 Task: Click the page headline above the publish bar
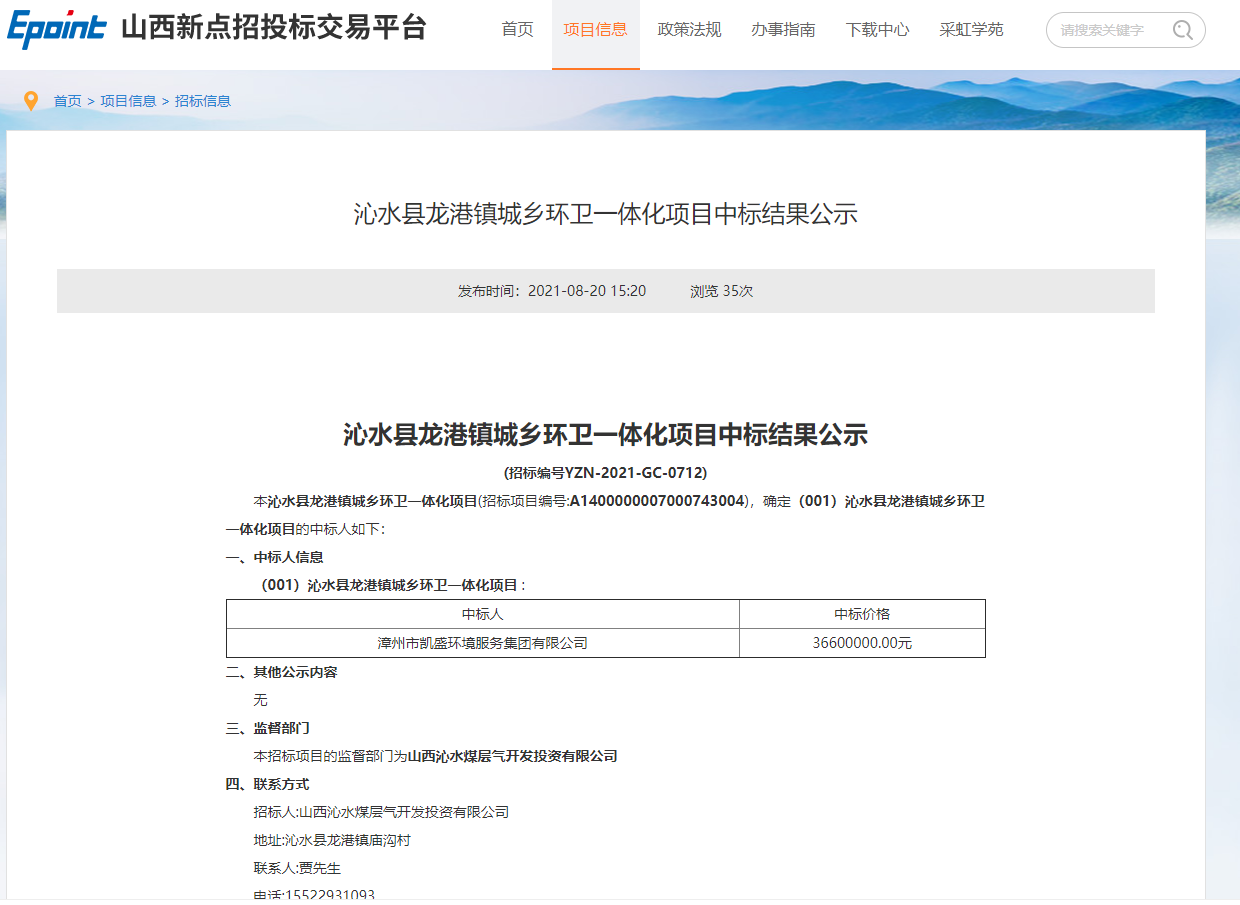[606, 214]
